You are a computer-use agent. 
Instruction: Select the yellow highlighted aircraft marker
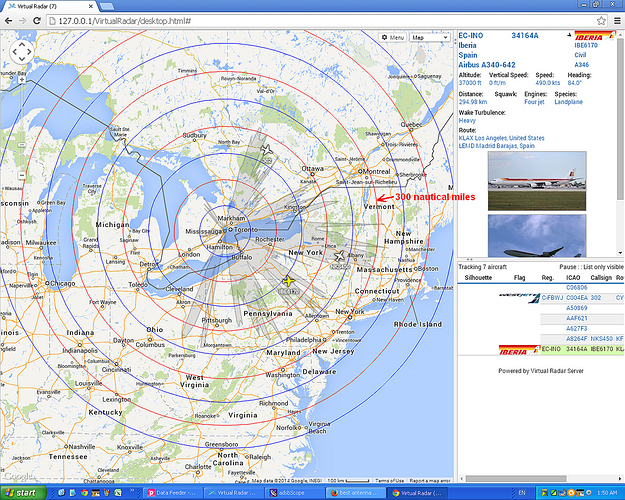288,281
